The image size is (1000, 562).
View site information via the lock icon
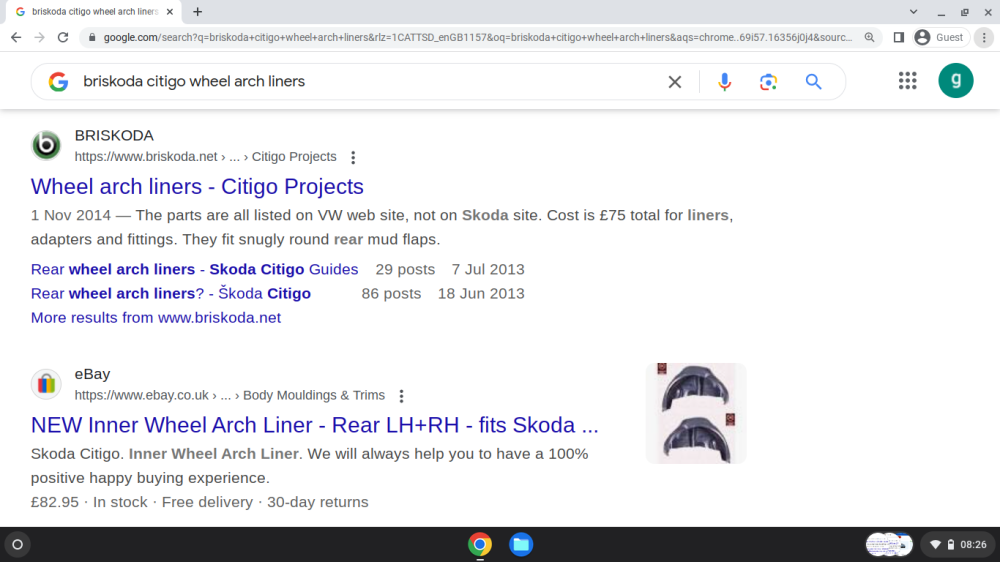(x=92, y=38)
